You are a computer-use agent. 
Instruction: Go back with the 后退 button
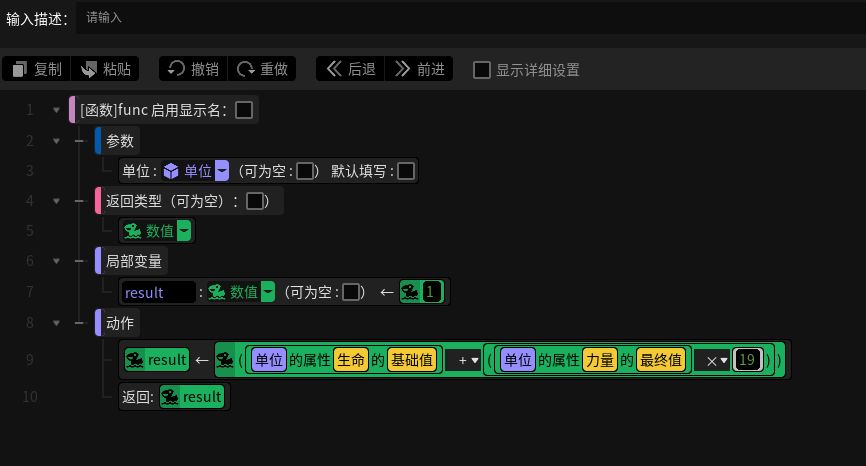point(350,69)
